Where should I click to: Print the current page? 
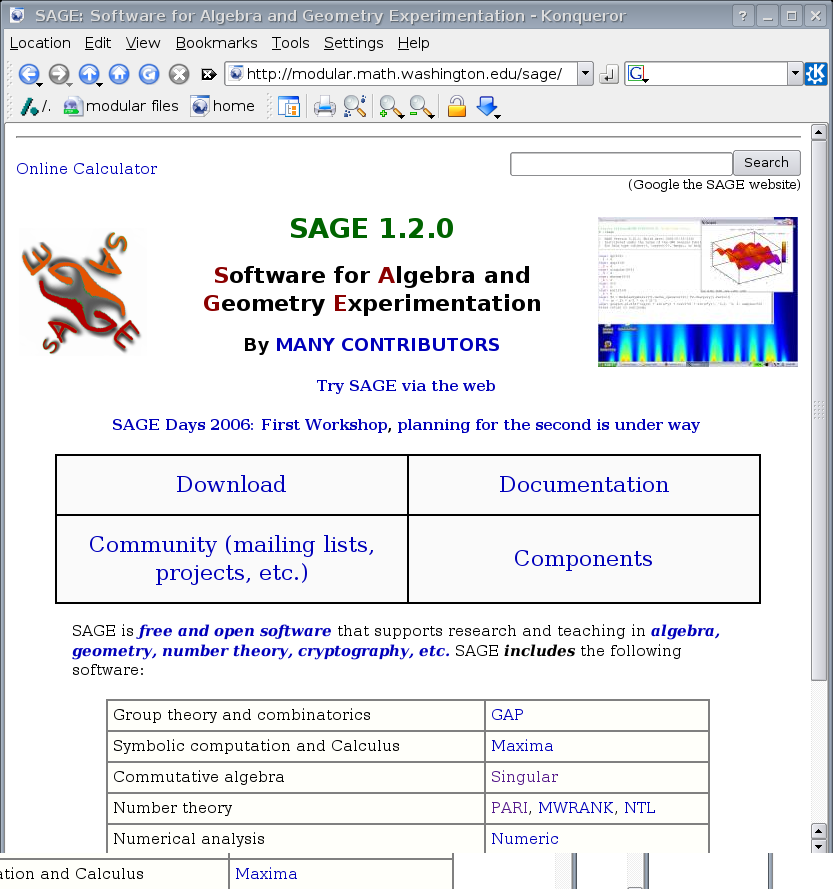coord(324,107)
